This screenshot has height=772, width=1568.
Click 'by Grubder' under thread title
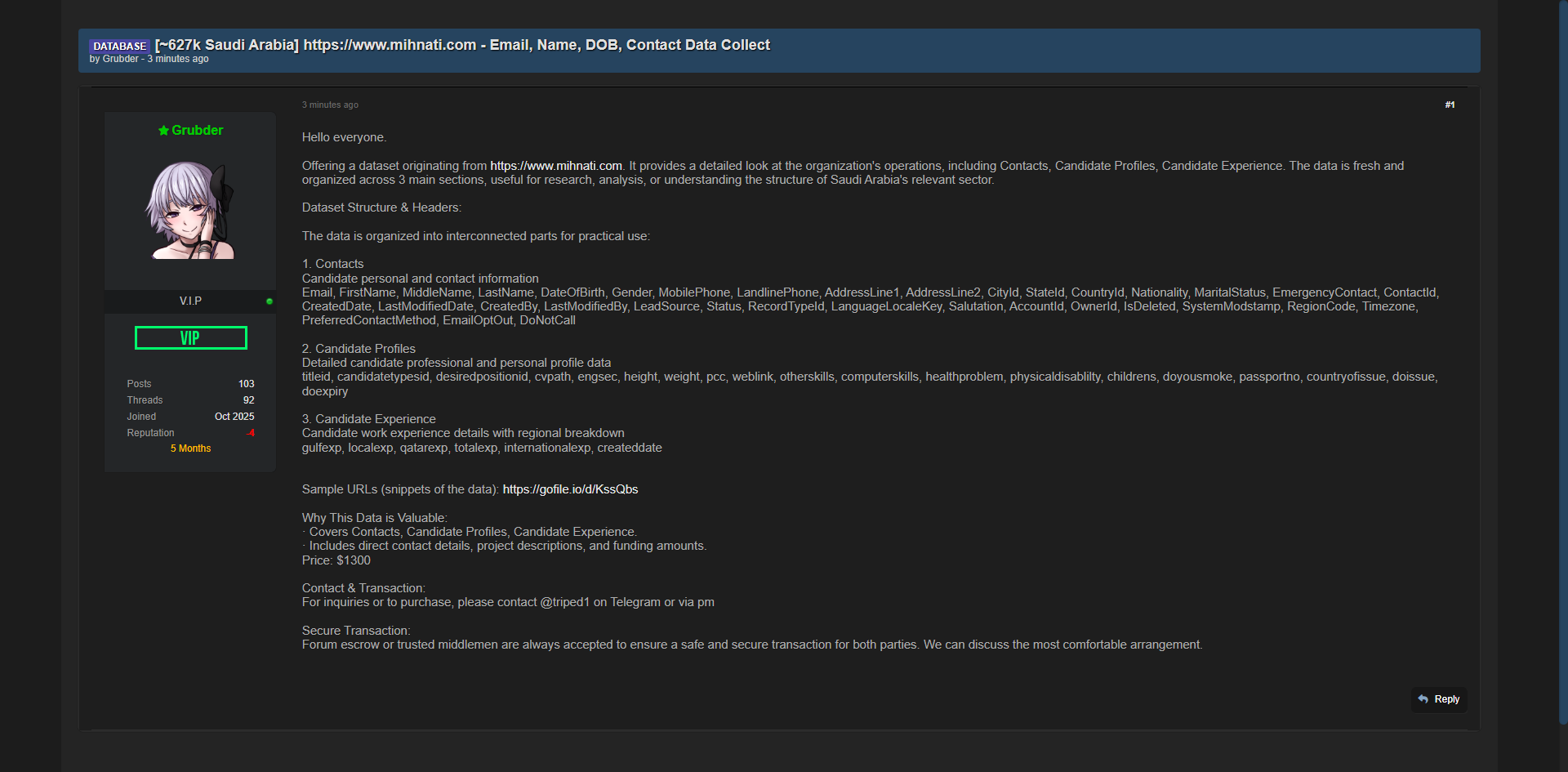point(114,59)
